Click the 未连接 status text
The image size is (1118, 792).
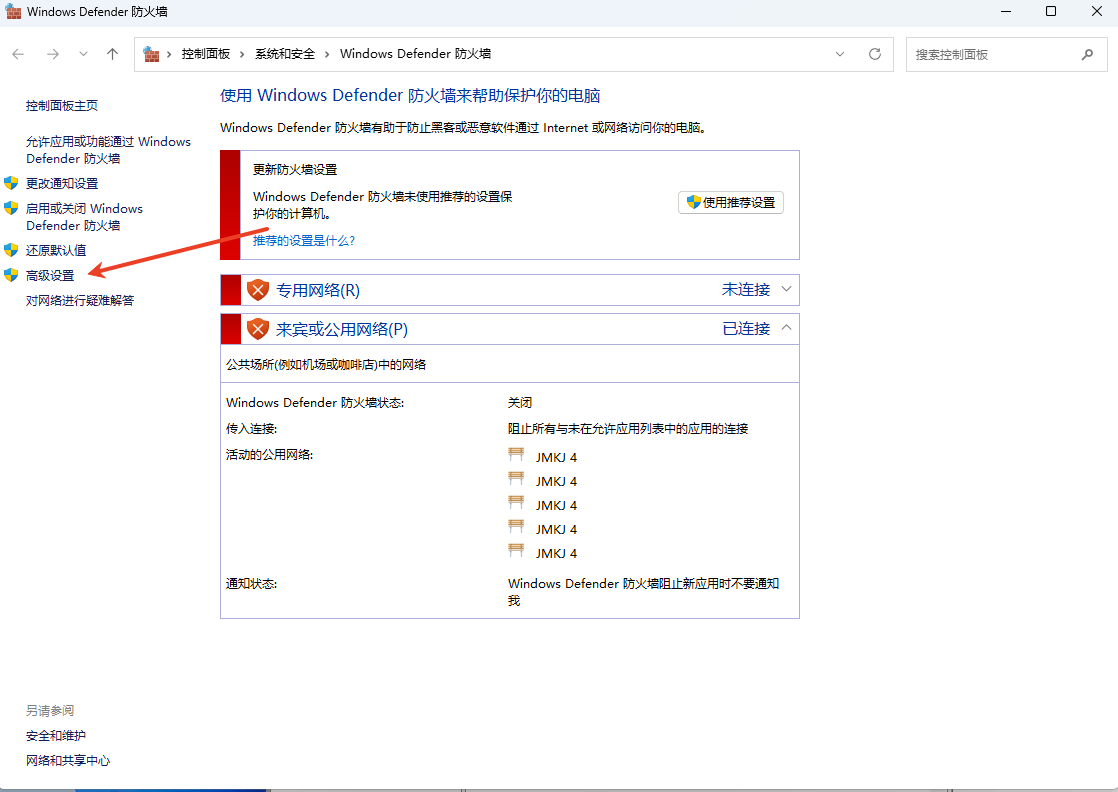(746, 289)
